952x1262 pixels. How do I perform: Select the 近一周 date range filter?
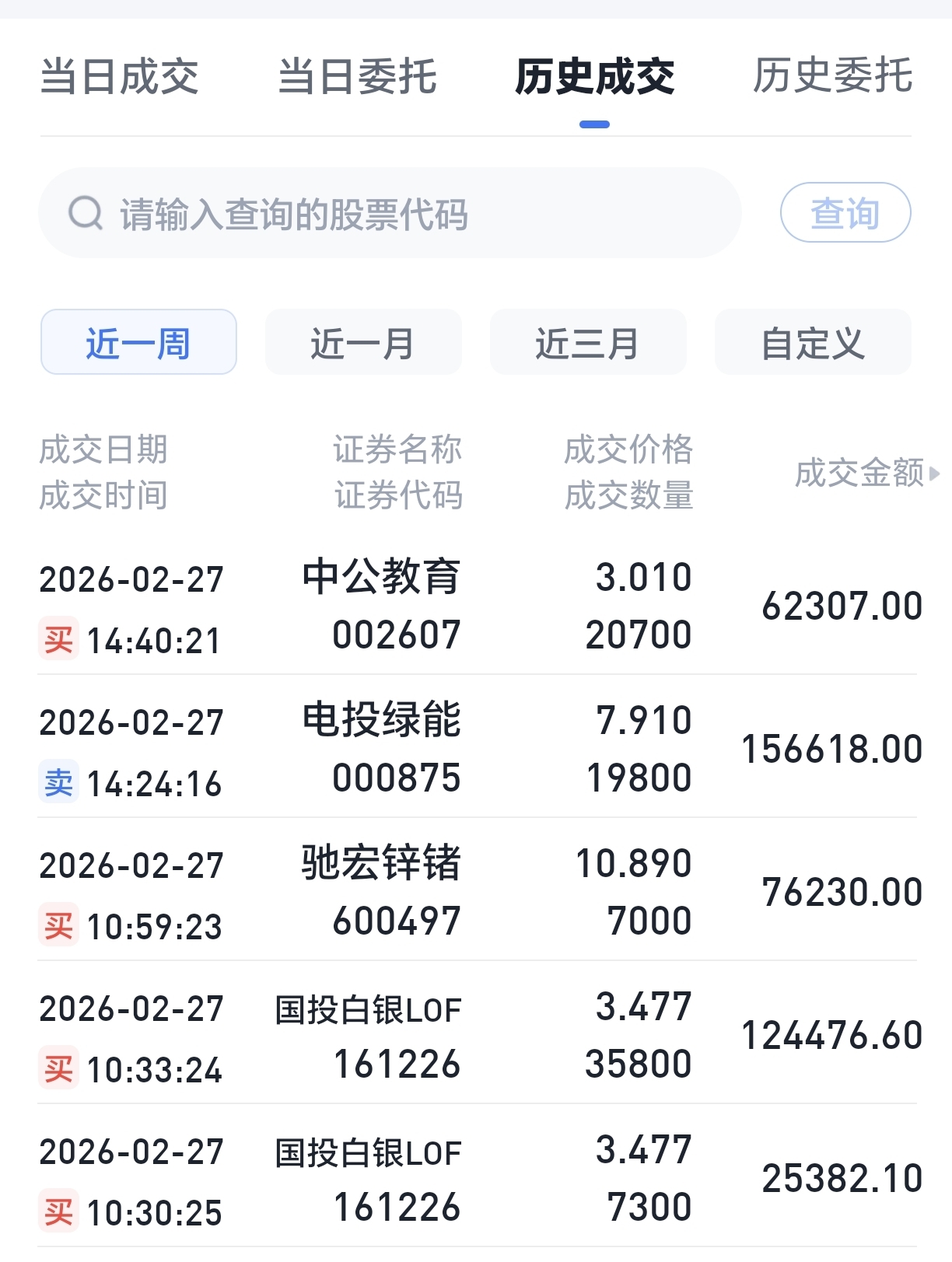coord(138,343)
